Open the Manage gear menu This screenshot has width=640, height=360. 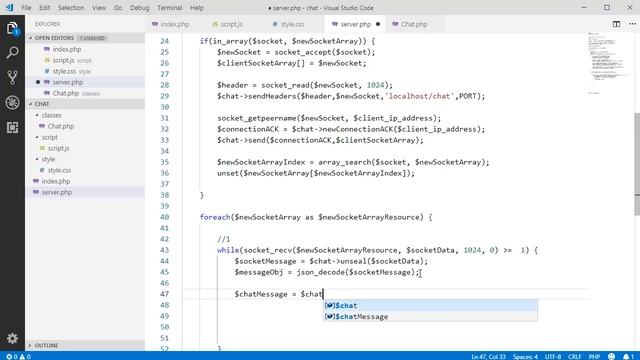(x=12, y=338)
